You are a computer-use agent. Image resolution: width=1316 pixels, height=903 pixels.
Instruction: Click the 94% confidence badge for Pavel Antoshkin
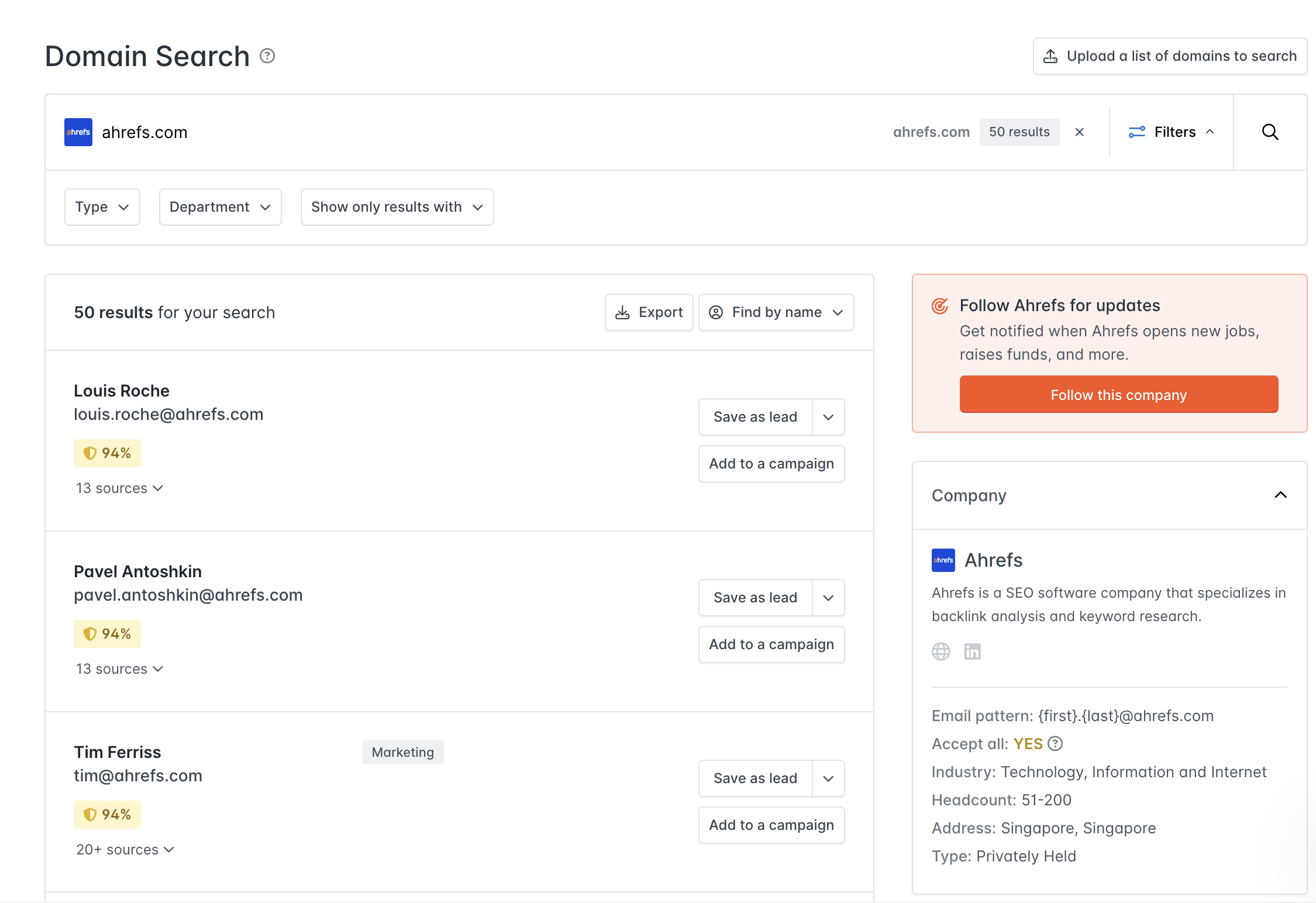coord(108,634)
